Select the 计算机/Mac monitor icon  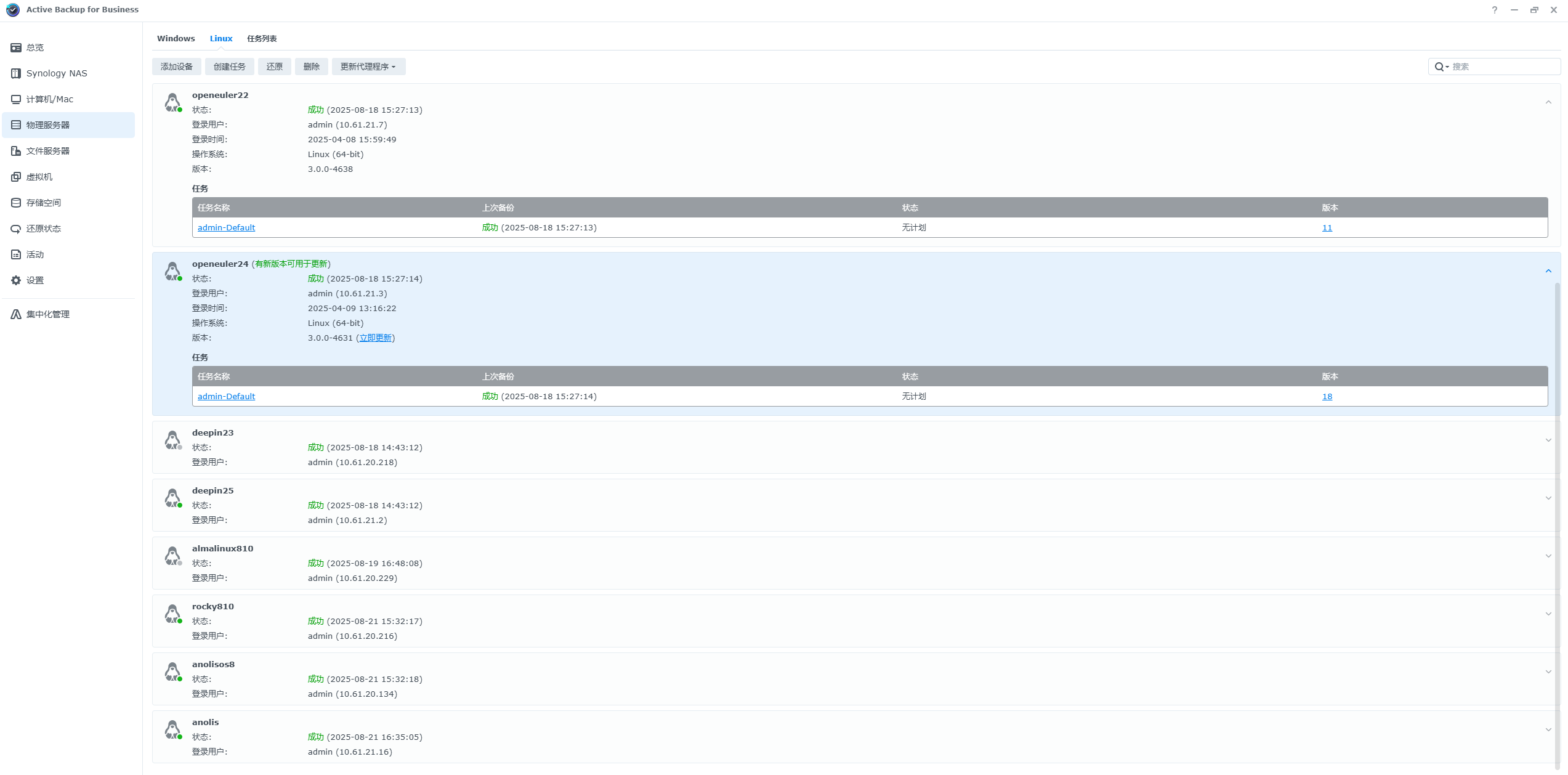pyautogui.click(x=16, y=99)
